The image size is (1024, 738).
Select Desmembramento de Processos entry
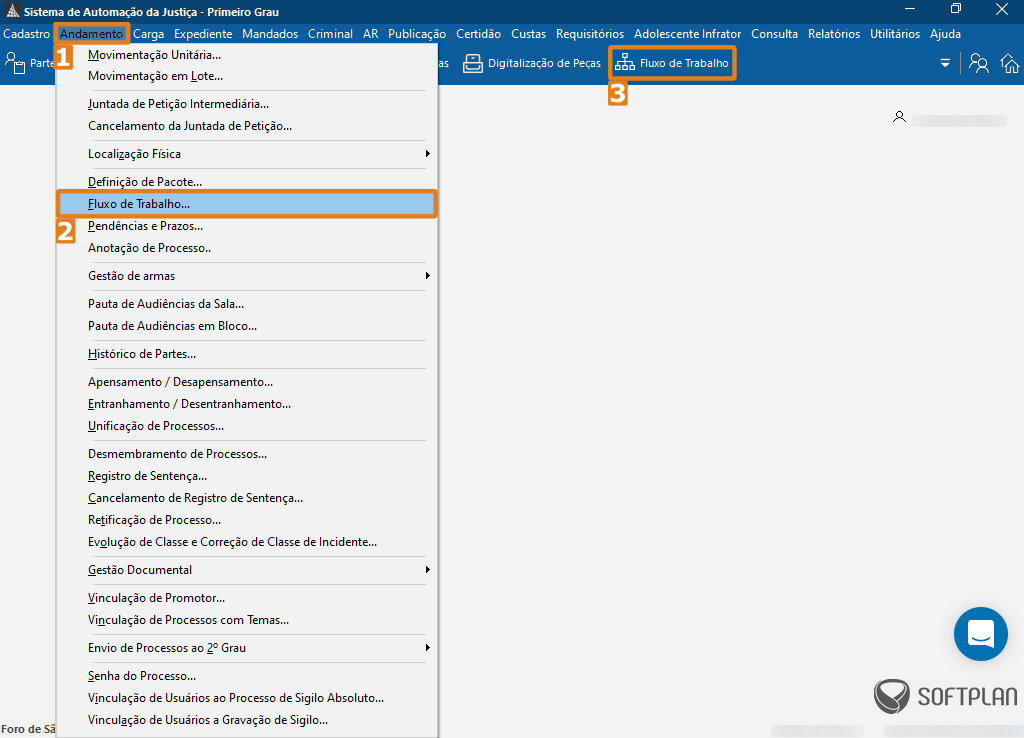coord(247,454)
